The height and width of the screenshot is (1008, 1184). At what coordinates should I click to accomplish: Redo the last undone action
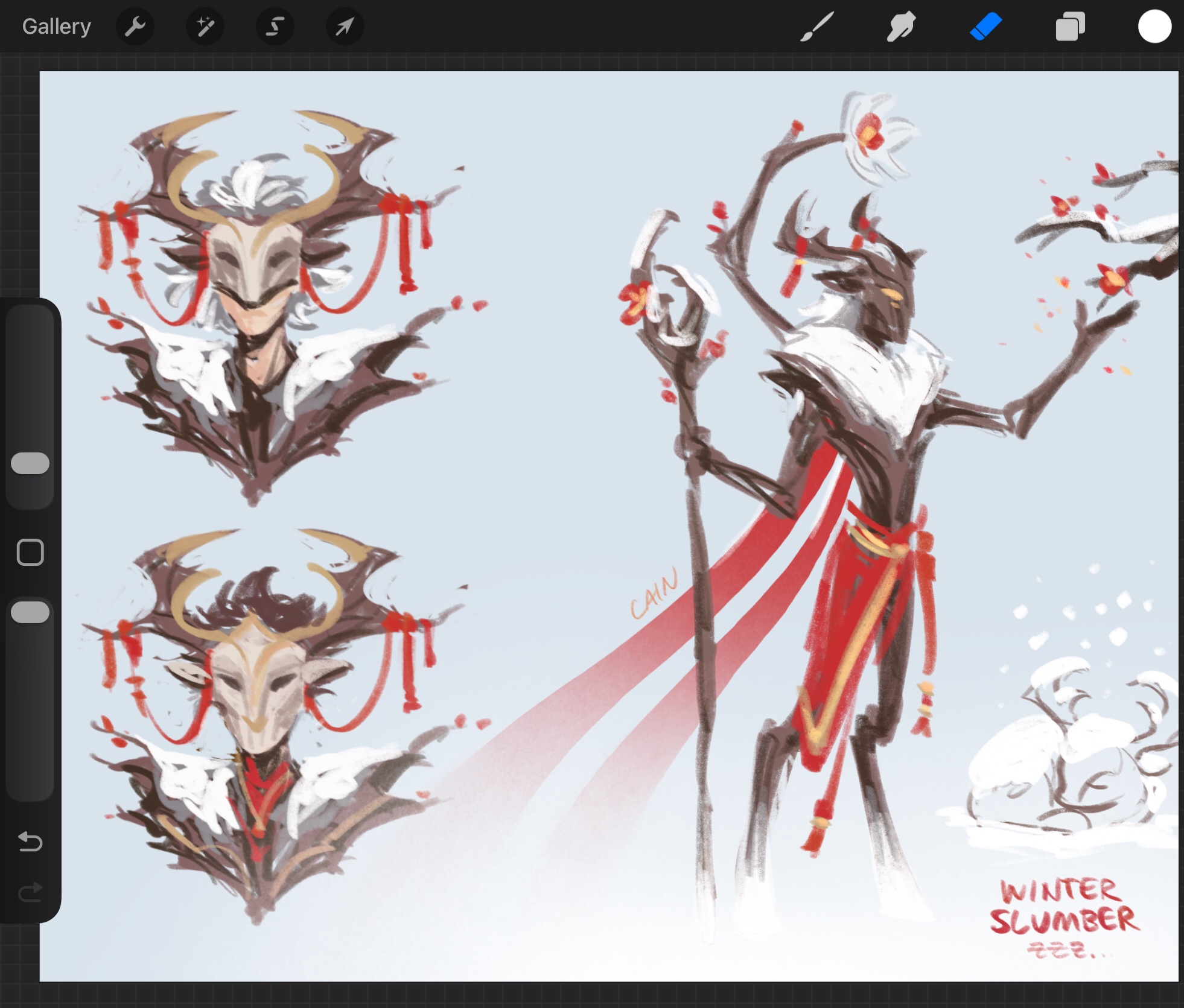point(30,892)
